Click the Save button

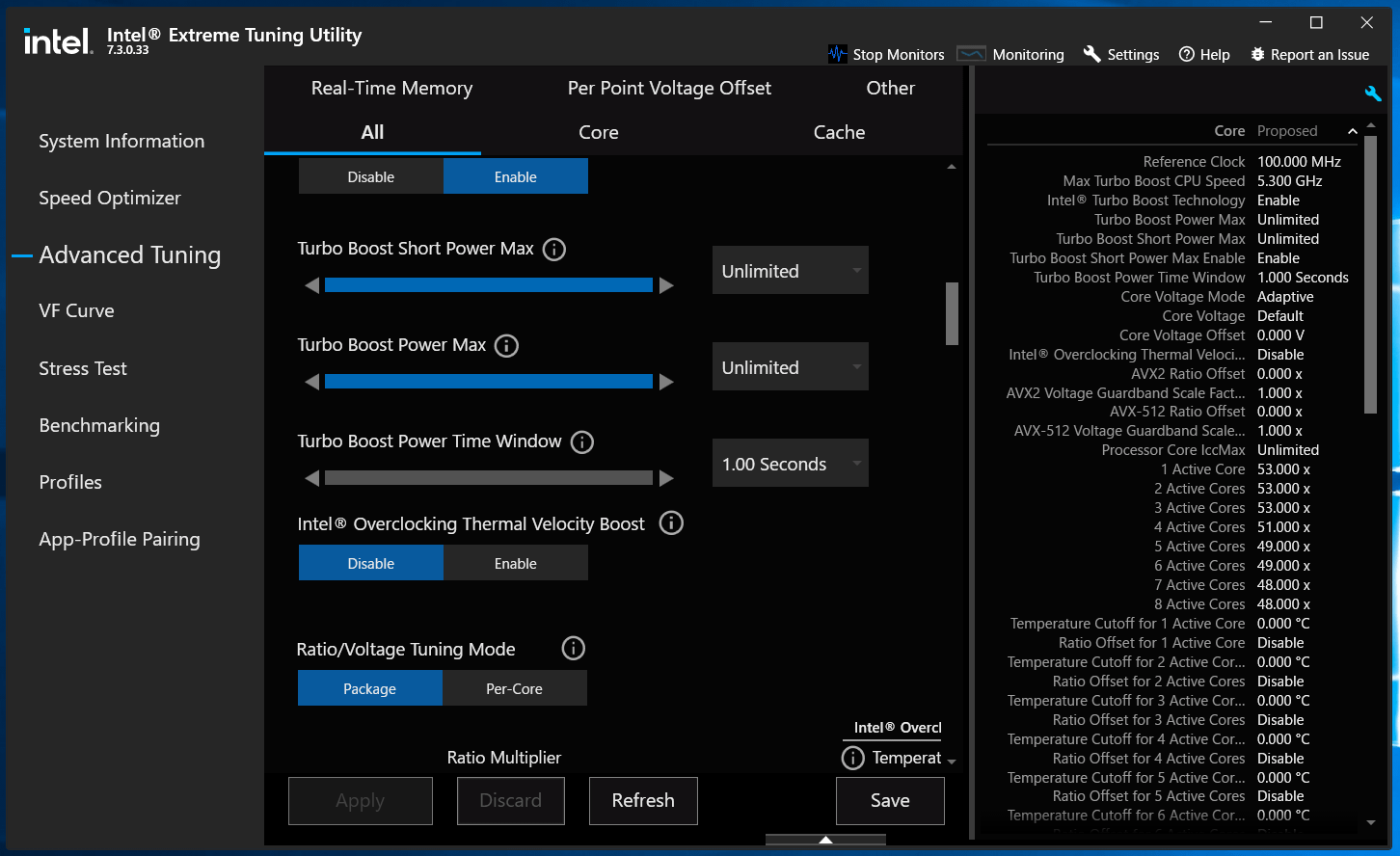pyautogui.click(x=890, y=800)
